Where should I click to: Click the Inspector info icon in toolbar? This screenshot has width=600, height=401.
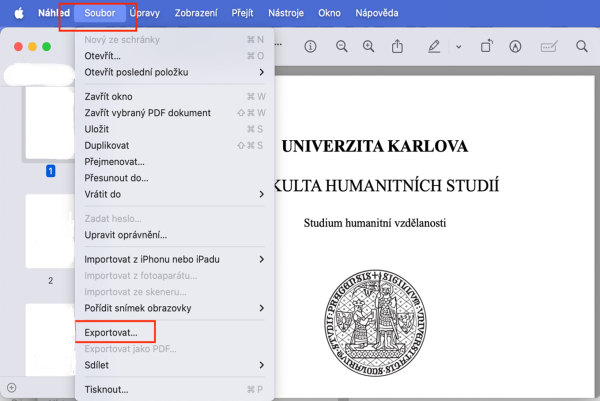click(310, 47)
